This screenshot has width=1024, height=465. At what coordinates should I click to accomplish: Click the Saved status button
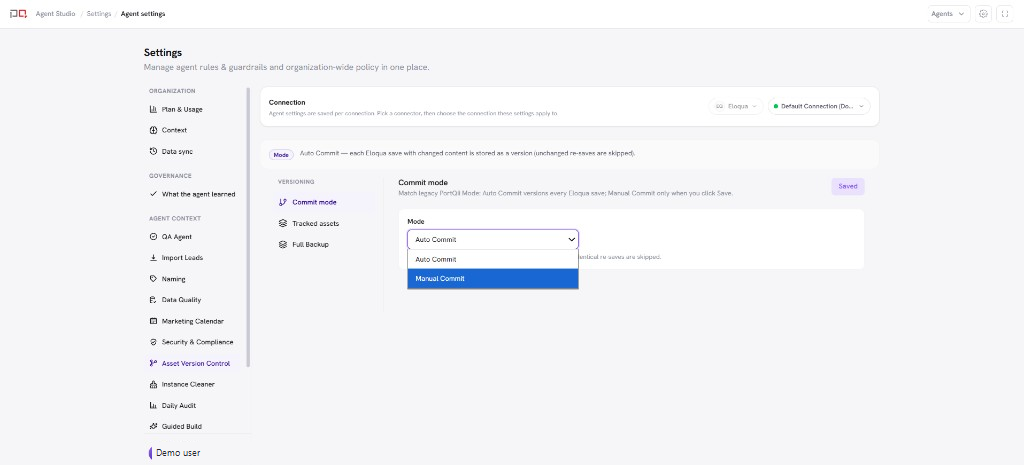click(848, 186)
